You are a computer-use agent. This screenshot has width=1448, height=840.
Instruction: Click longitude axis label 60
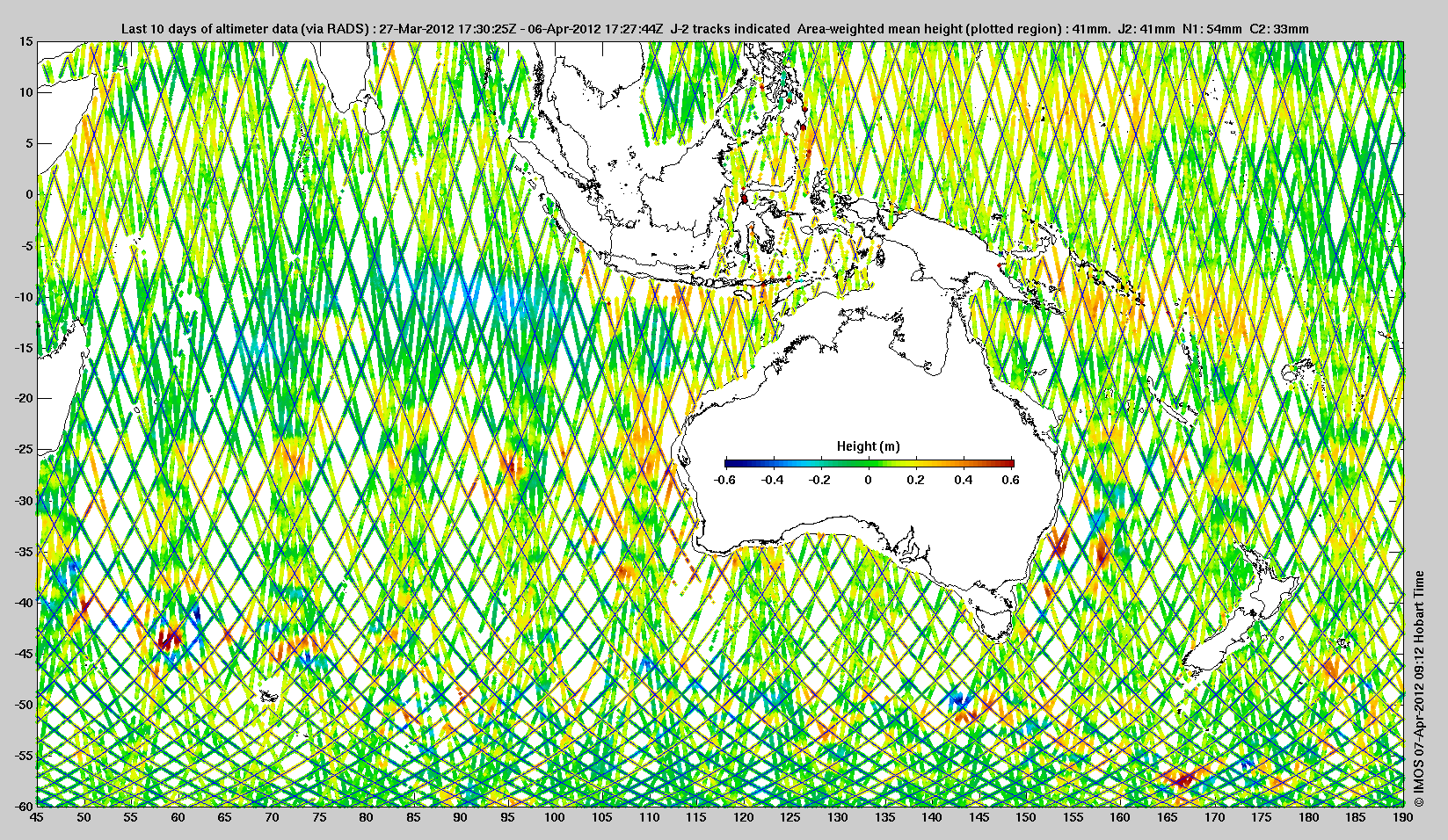coord(178,817)
